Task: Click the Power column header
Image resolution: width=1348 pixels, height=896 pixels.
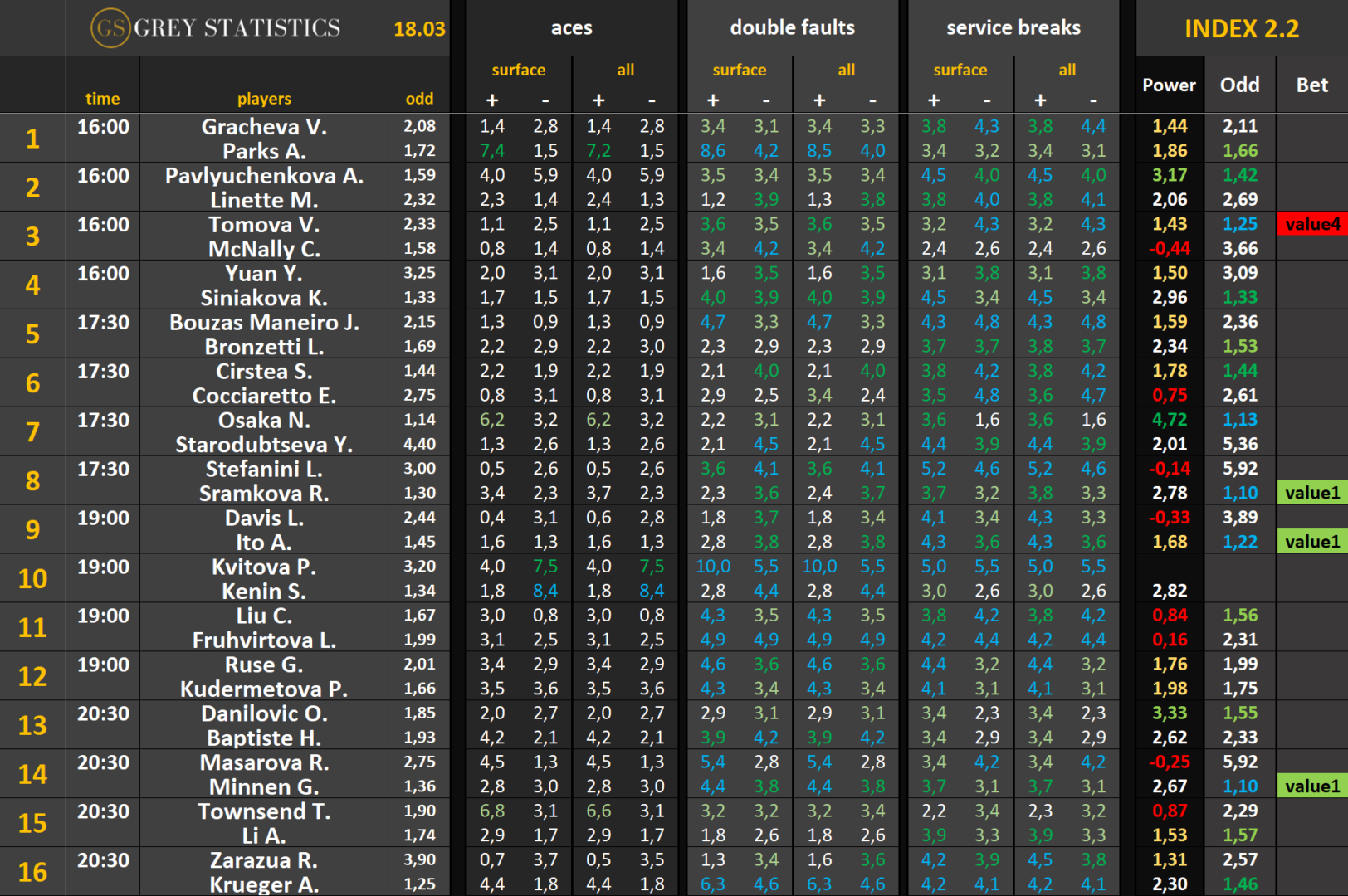Action: point(1170,85)
